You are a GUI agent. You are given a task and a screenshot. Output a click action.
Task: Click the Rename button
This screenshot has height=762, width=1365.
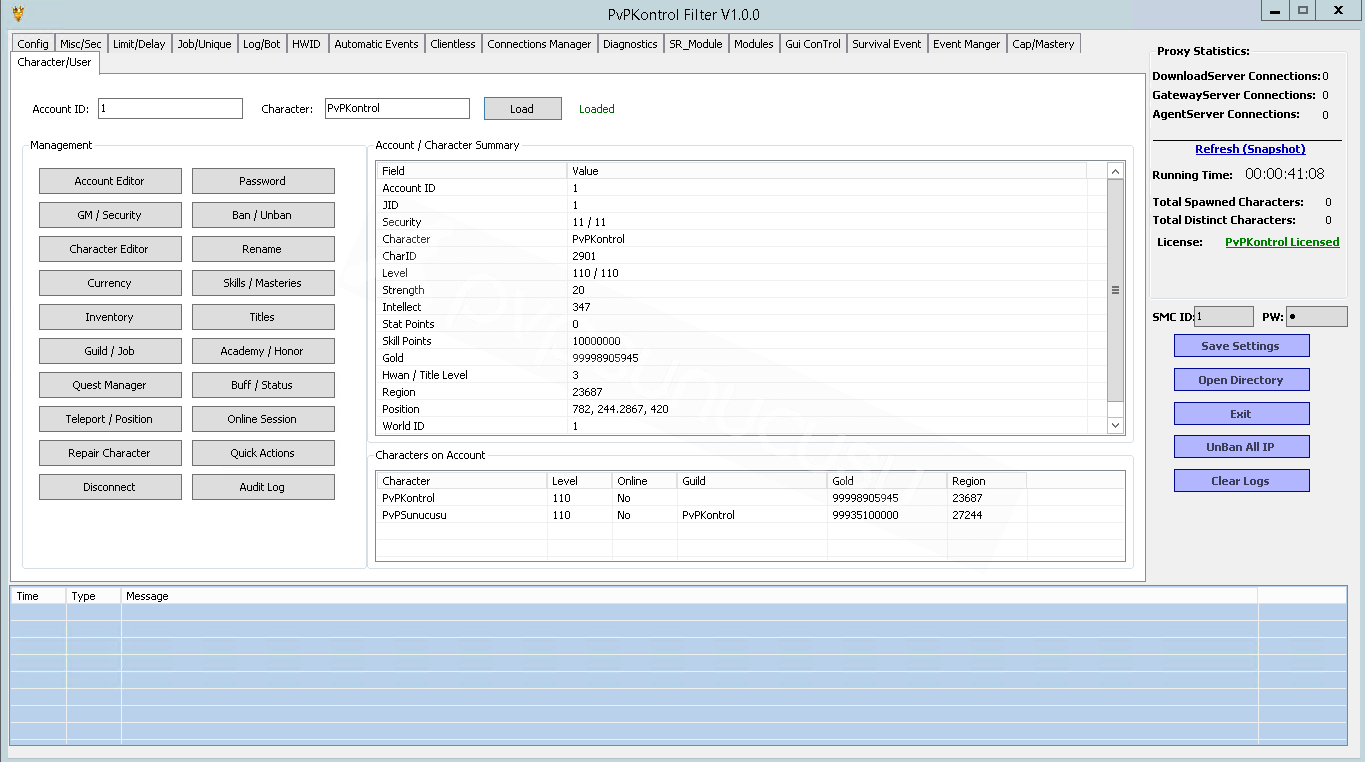coord(263,249)
